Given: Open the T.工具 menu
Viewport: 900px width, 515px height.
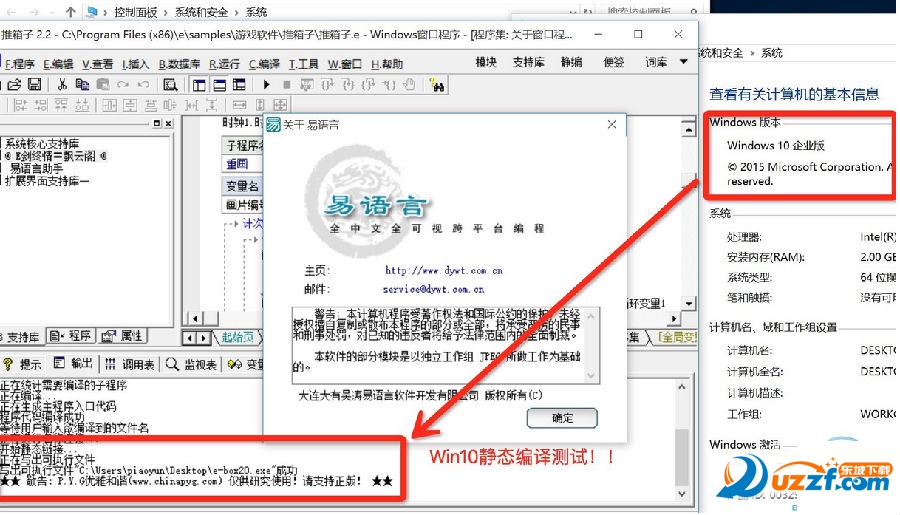Looking at the screenshot, I should 304,63.
